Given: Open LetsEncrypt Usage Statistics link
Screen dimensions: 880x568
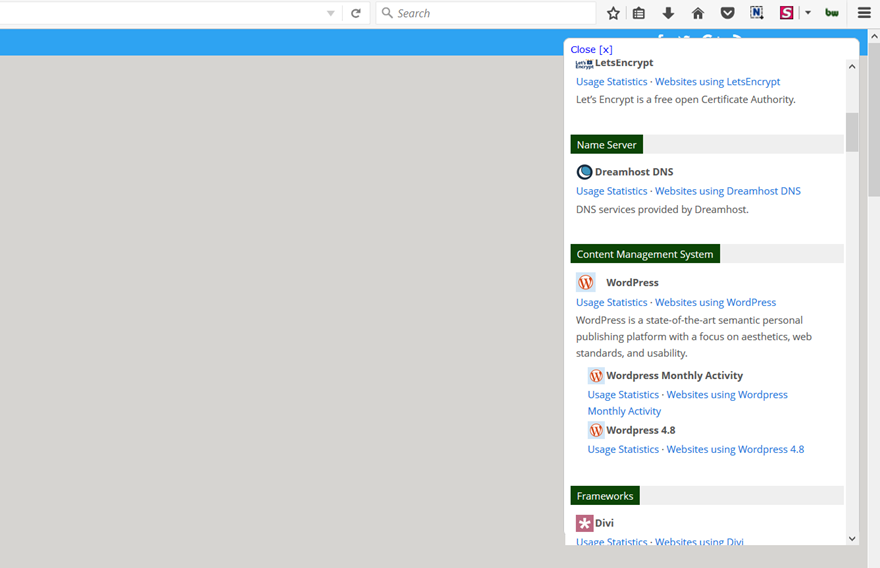Looking at the screenshot, I should pyautogui.click(x=611, y=81).
